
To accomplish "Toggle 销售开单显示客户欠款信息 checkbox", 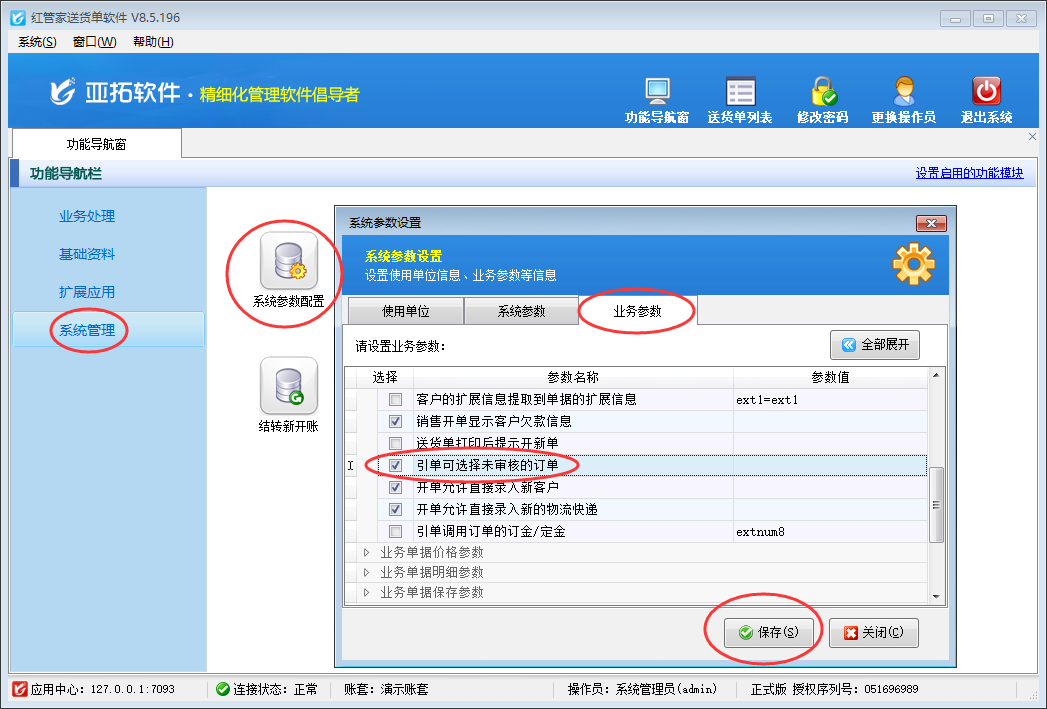I will pyautogui.click(x=396, y=422).
